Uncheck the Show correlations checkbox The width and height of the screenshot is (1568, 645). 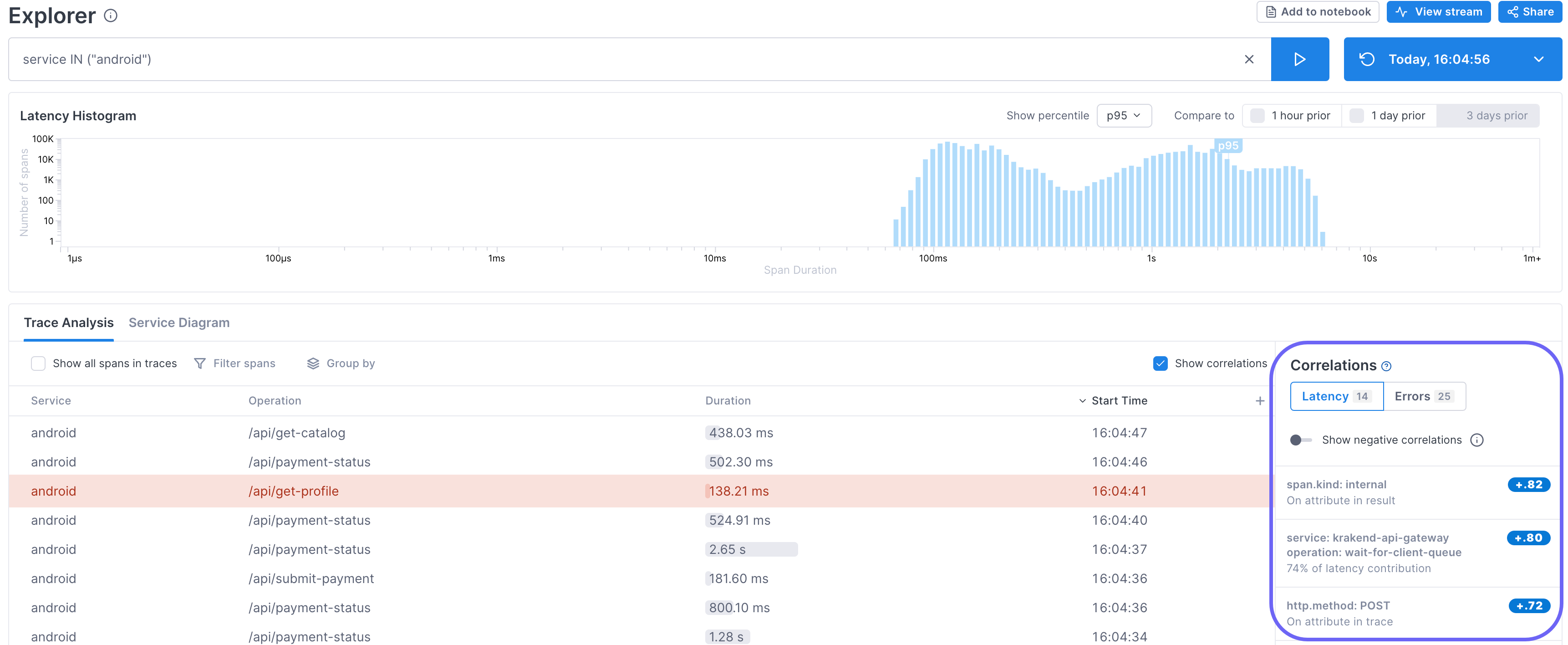(x=1160, y=363)
